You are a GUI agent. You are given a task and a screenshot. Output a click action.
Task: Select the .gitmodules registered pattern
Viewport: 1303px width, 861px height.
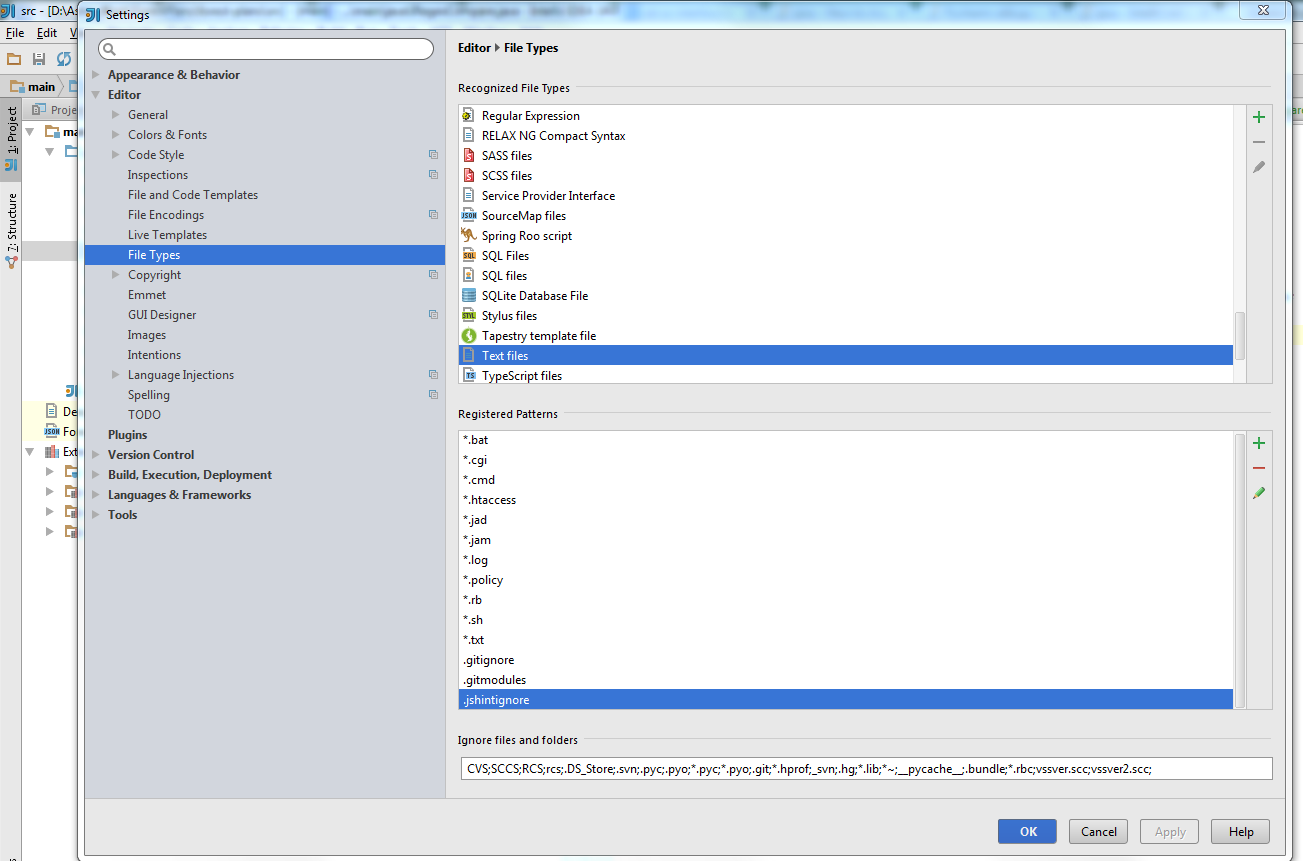click(x=846, y=680)
